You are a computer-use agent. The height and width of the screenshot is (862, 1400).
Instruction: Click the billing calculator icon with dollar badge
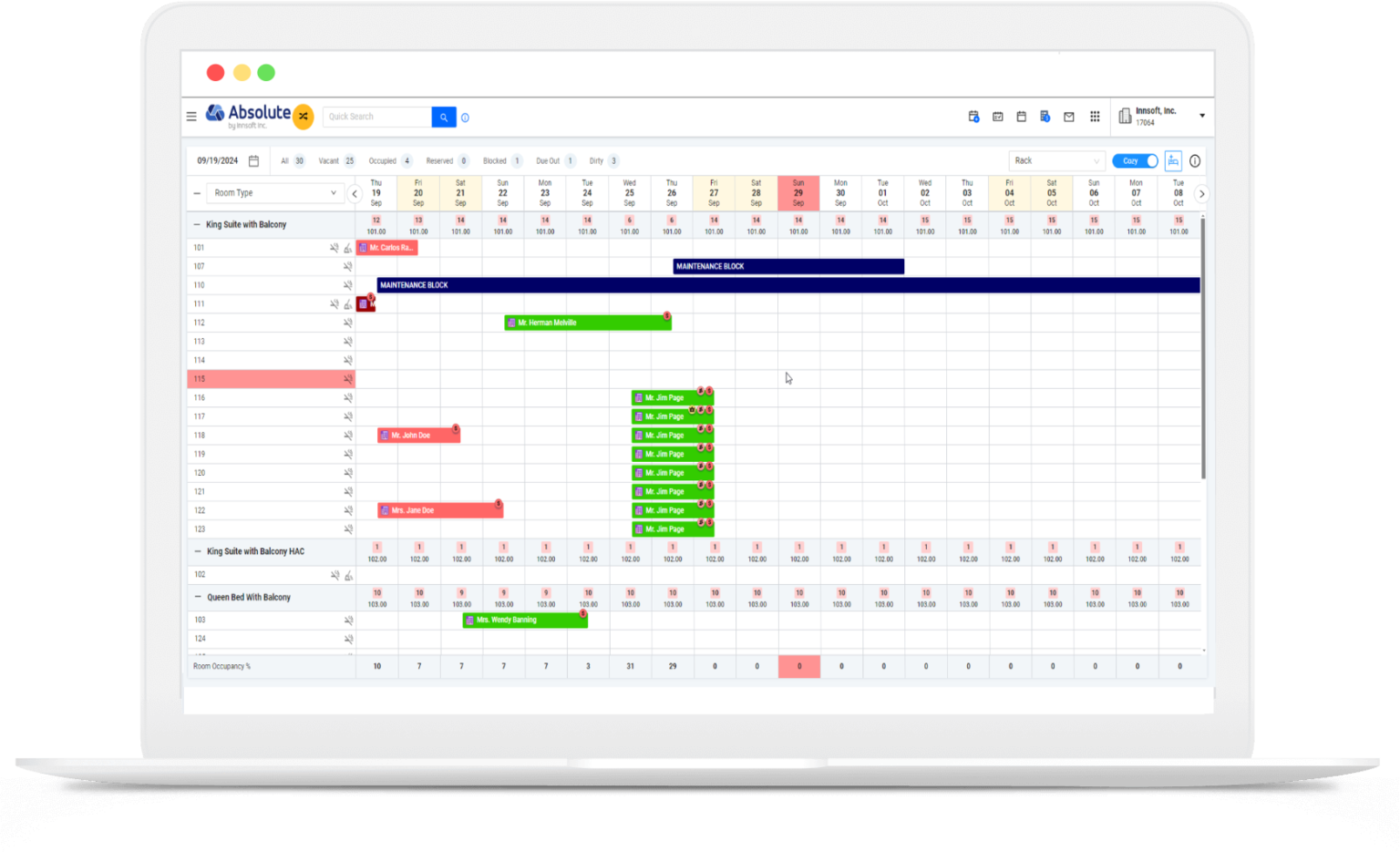pos(1046,117)
